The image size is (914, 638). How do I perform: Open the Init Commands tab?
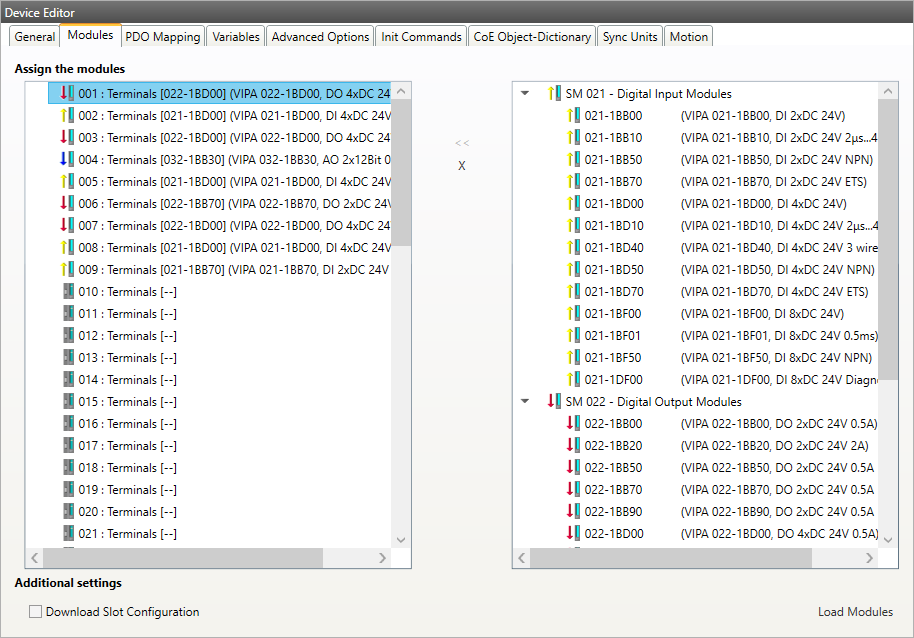click(421, 36)
